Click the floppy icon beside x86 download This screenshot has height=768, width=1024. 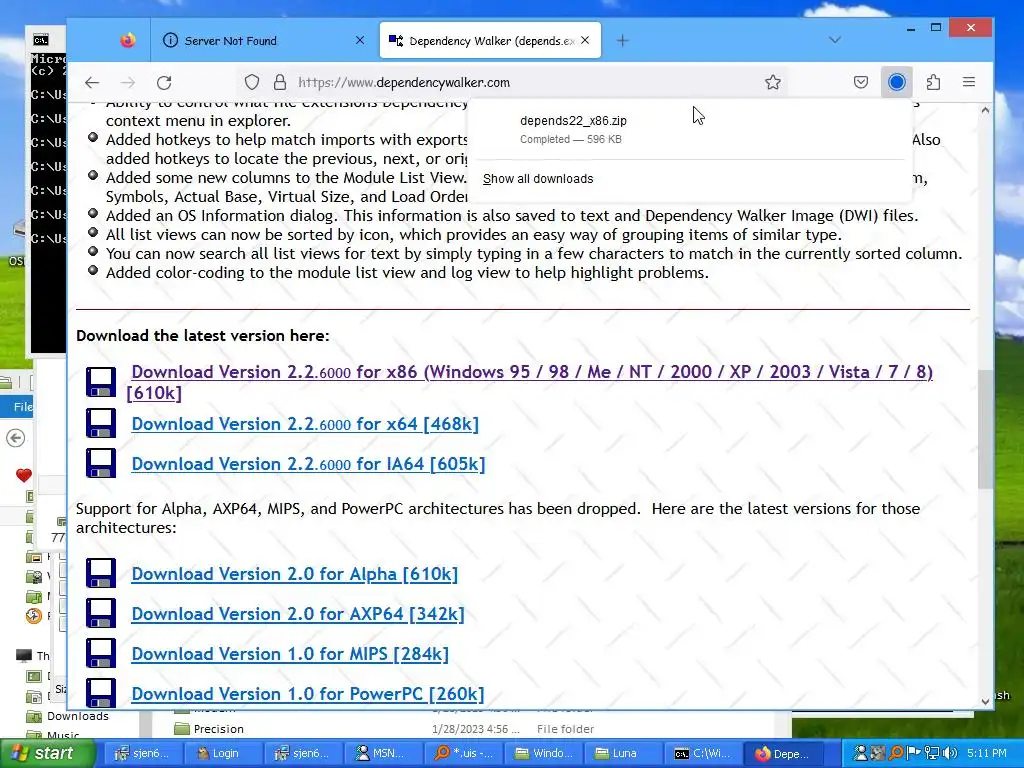pyautogui.click(x=101, y=382)
